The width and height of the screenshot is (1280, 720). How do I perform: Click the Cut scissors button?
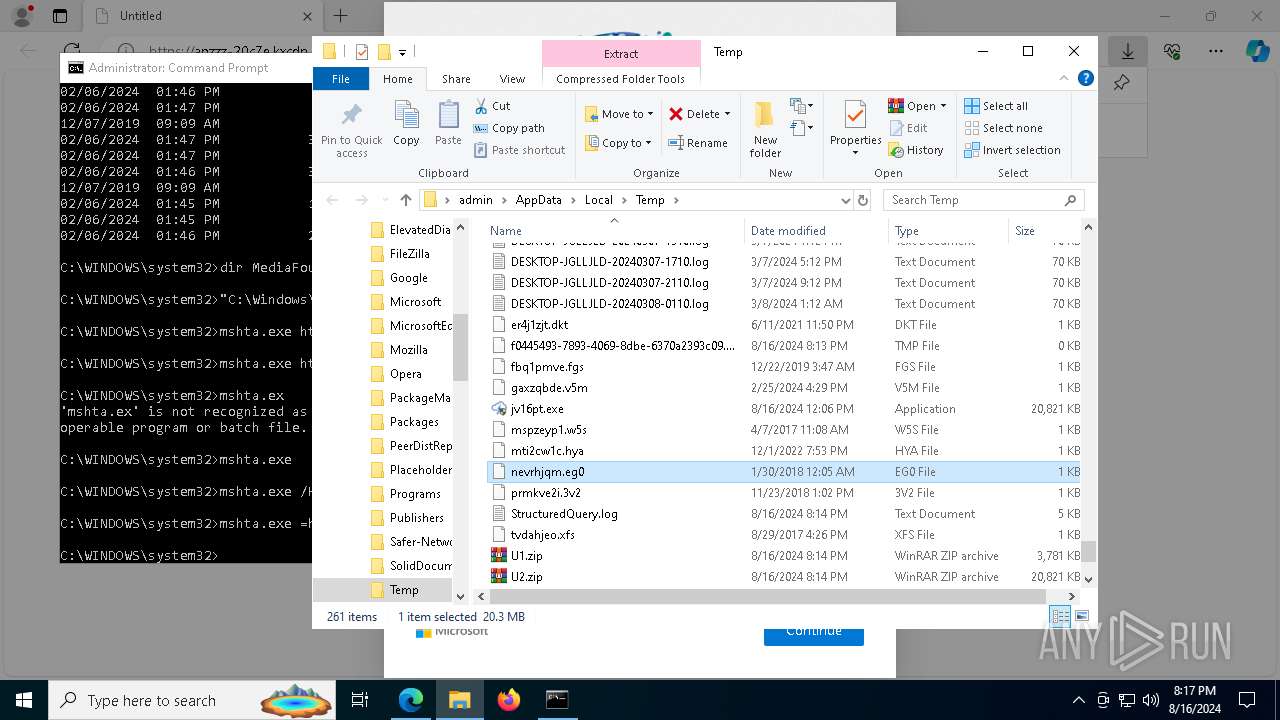492,106
